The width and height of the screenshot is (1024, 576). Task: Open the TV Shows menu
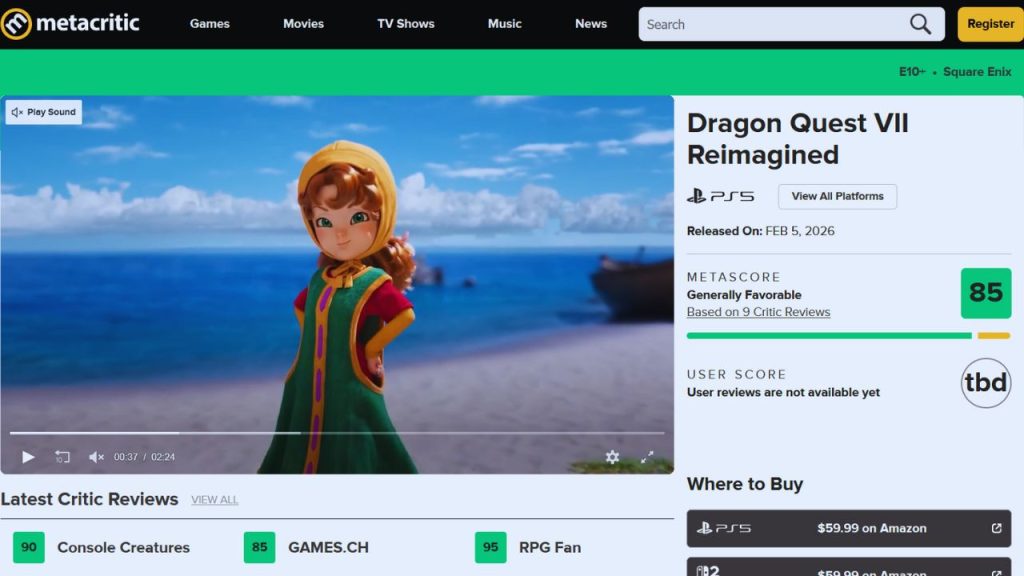[406, 24]
